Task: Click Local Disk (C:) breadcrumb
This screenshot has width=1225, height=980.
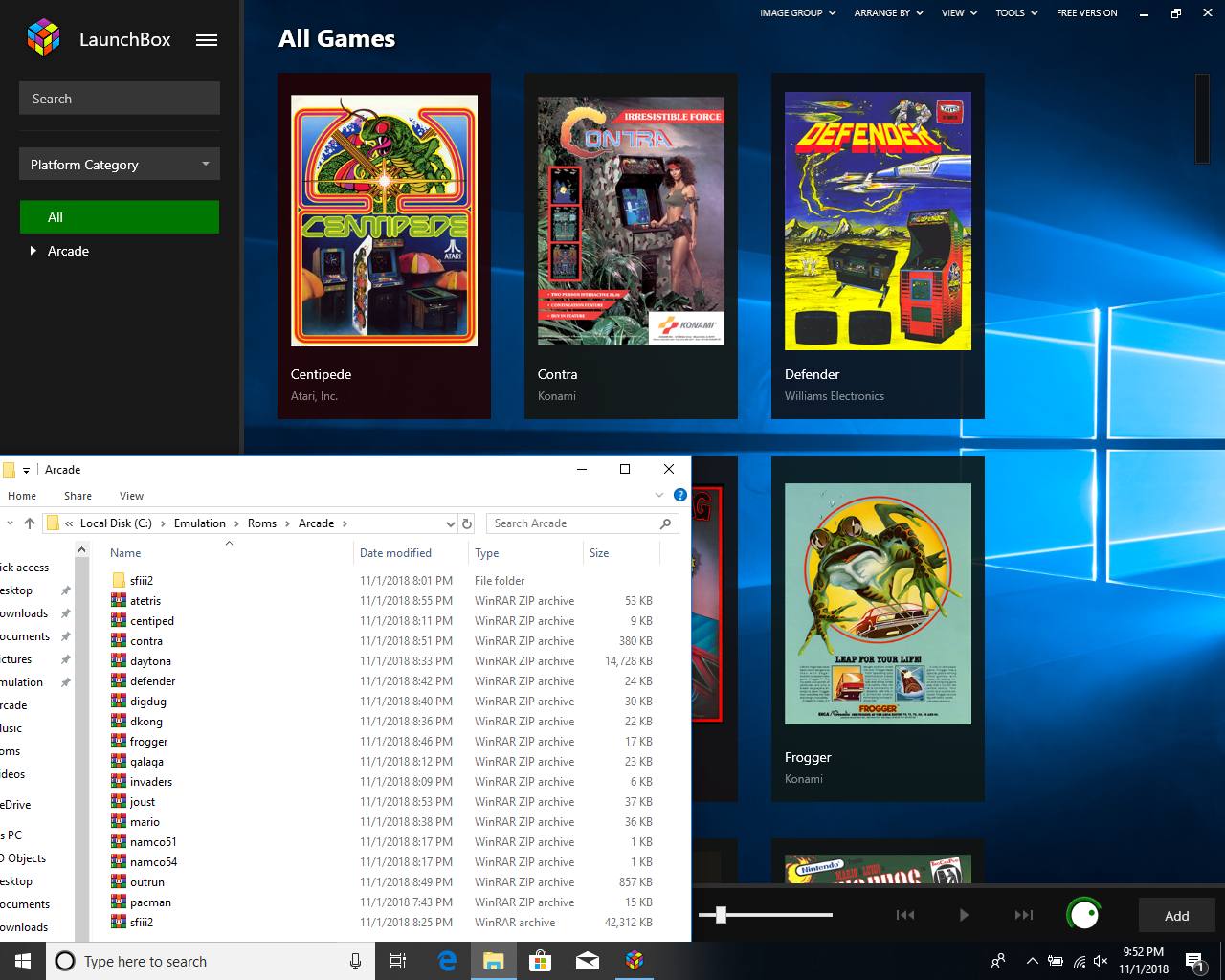Action: click(x=116, y=523)
